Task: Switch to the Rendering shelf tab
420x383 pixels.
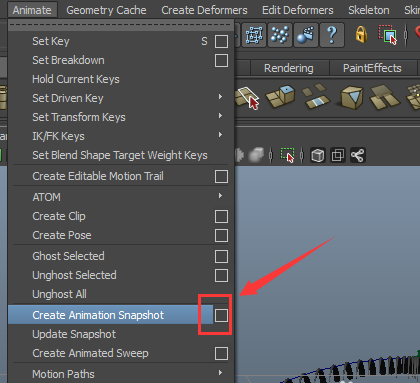Action: [x=289, y=68]
